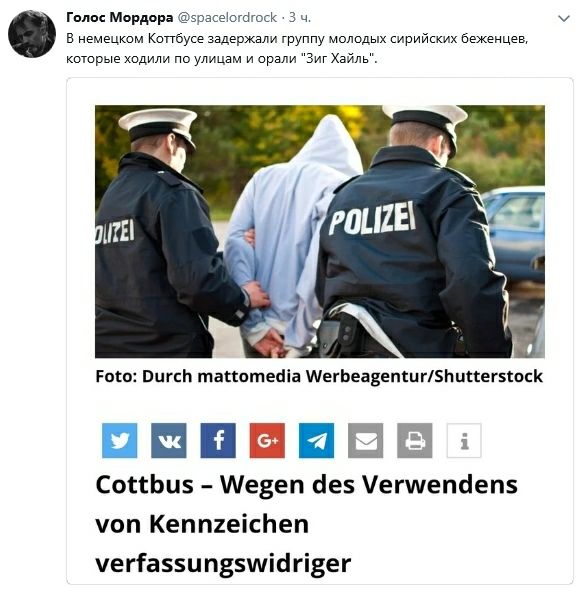The height and width of the screenshot is (596, 582).
Task: Click the tweet text about Коттбусе
Action: 297,49
